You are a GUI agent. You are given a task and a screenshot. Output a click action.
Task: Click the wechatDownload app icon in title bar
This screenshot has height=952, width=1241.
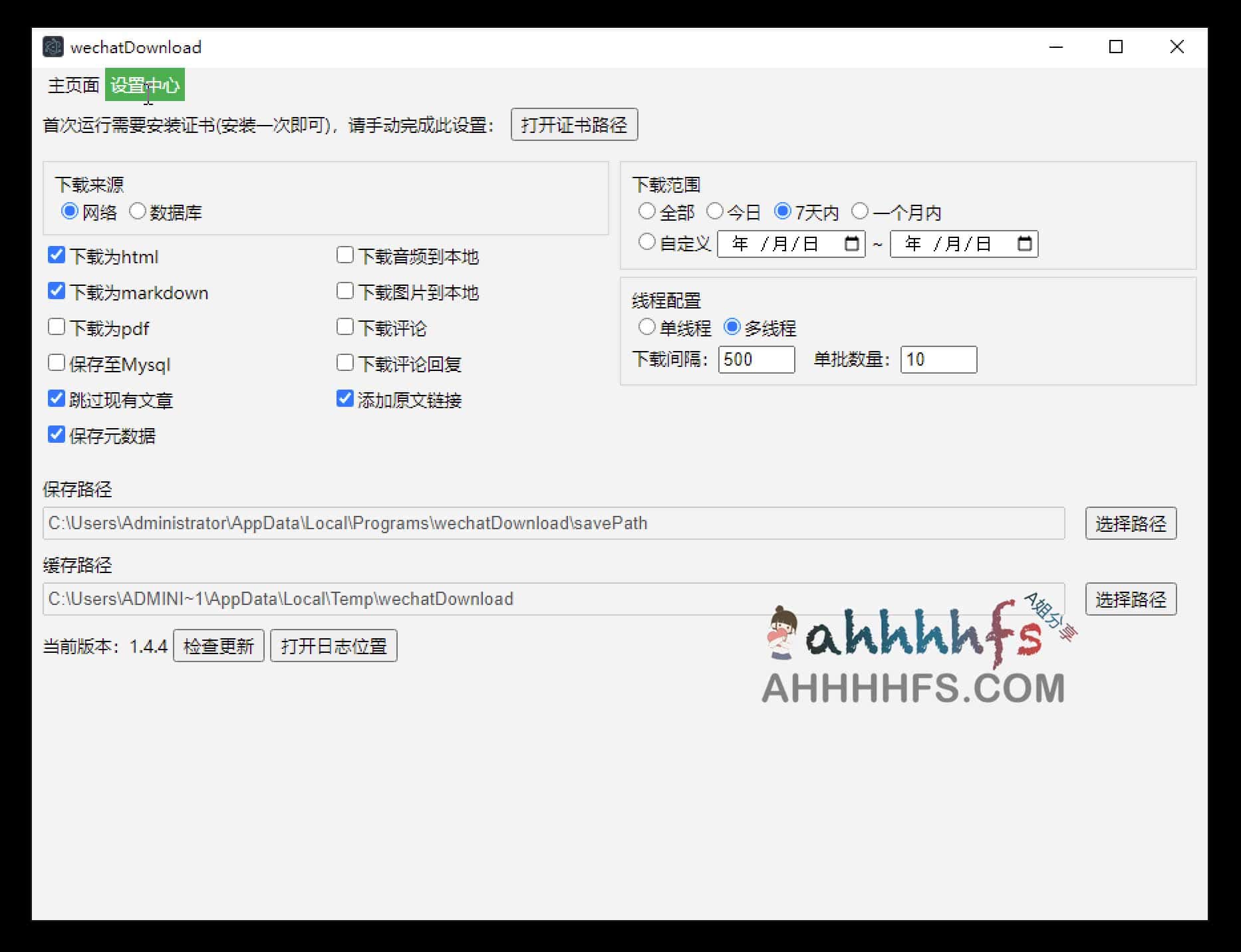[x=53, y=47]
